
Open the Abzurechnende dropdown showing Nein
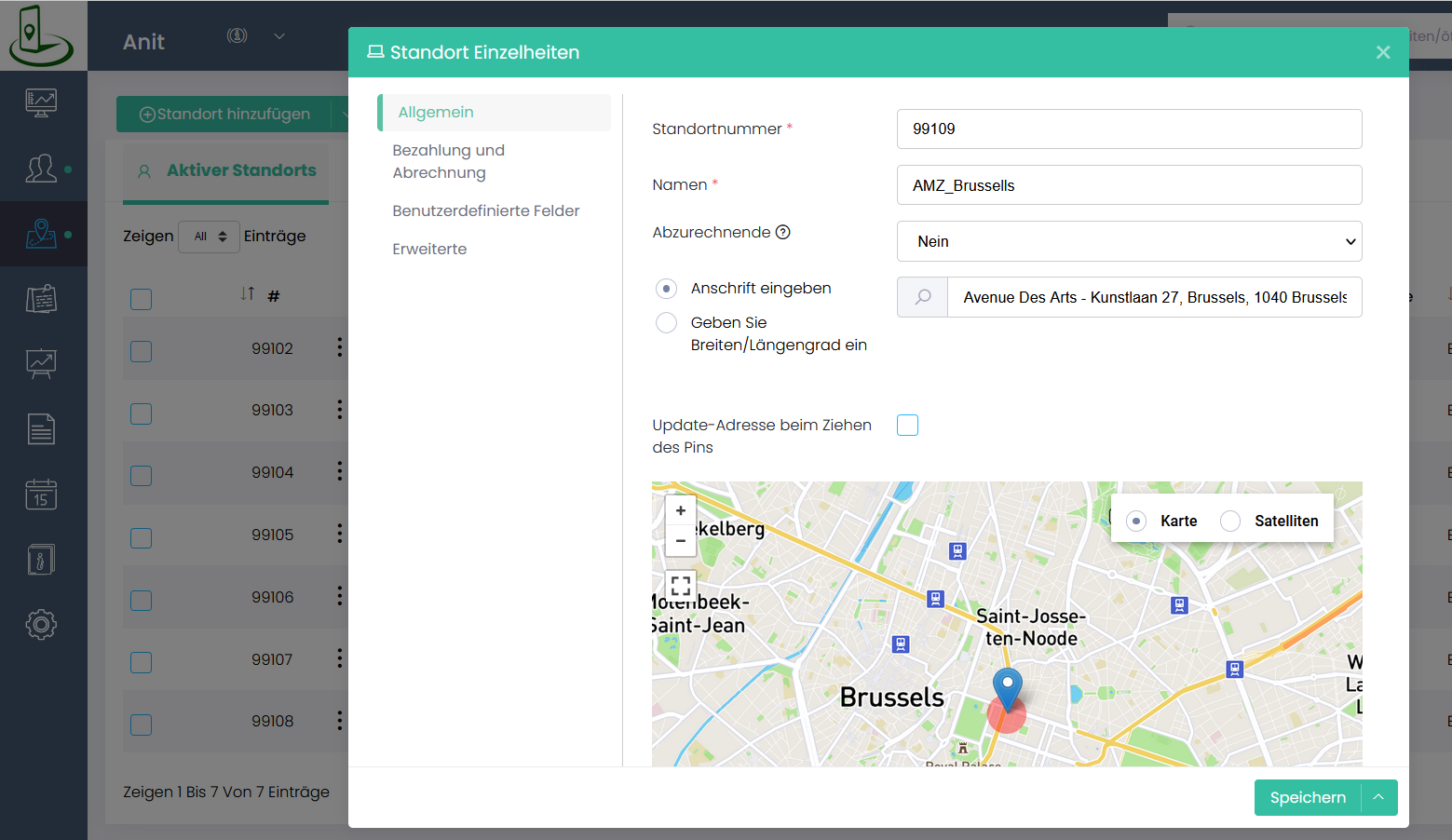pyautogui.click(x=1129, y=241)
